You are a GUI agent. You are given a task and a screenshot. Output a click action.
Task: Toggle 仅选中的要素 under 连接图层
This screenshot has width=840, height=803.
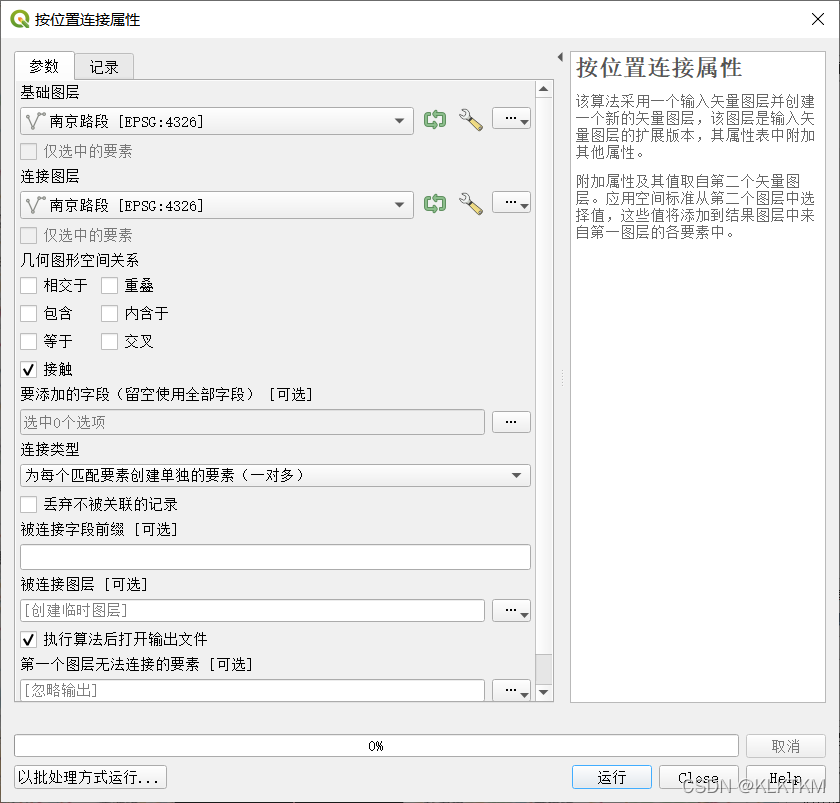coord(28,235)
